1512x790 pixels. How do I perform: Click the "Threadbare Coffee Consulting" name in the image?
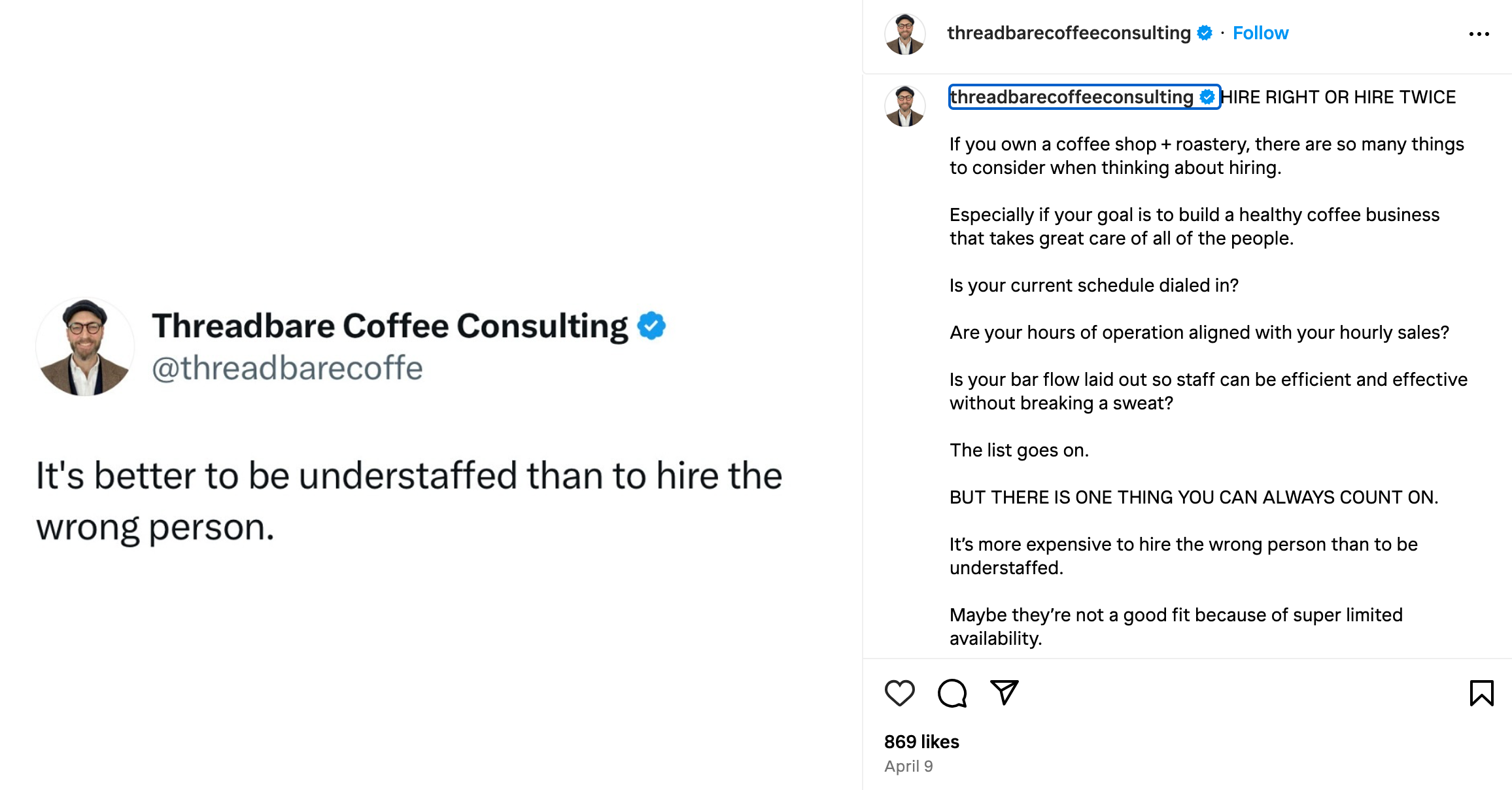(390, 326)
